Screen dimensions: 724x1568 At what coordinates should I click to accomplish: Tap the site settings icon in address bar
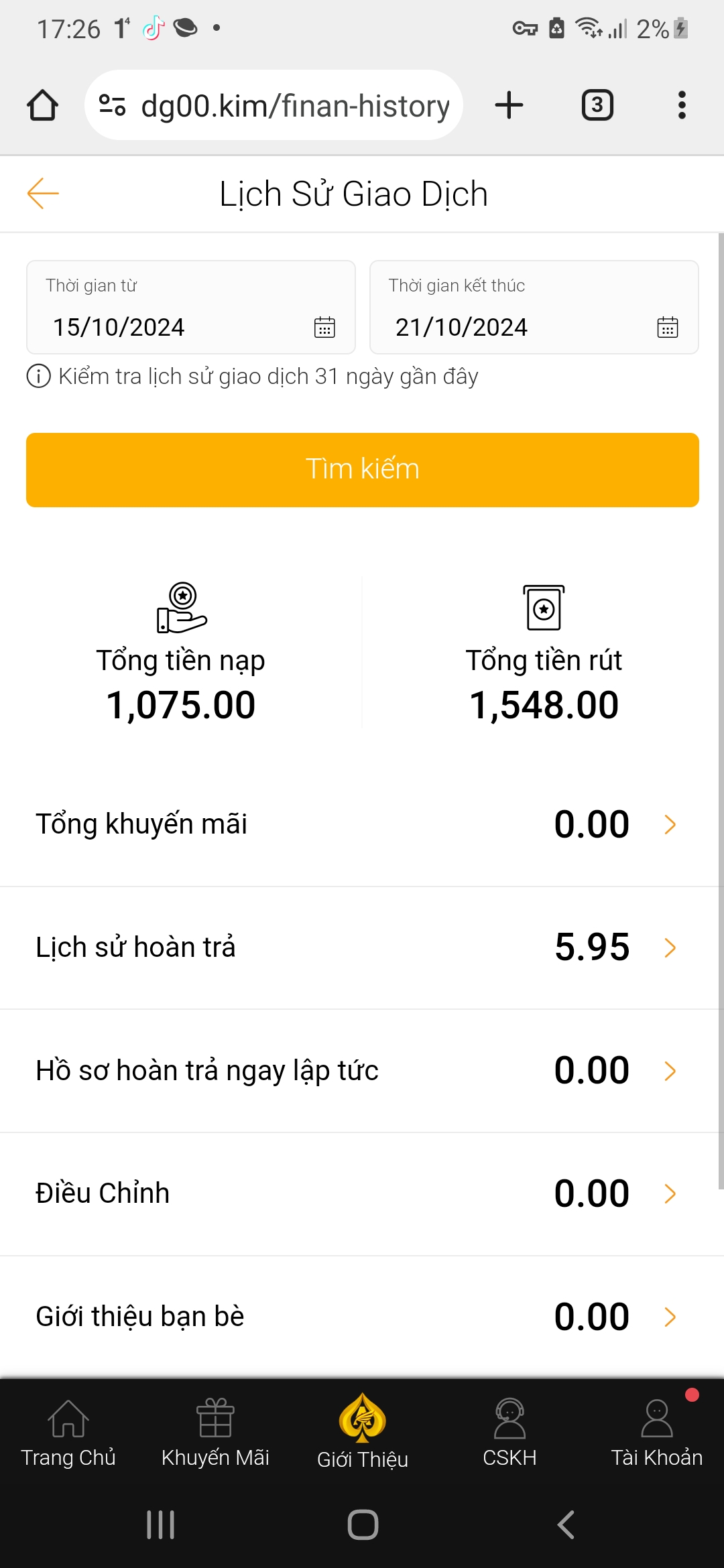pyautogui.click(x=112, y=105)
